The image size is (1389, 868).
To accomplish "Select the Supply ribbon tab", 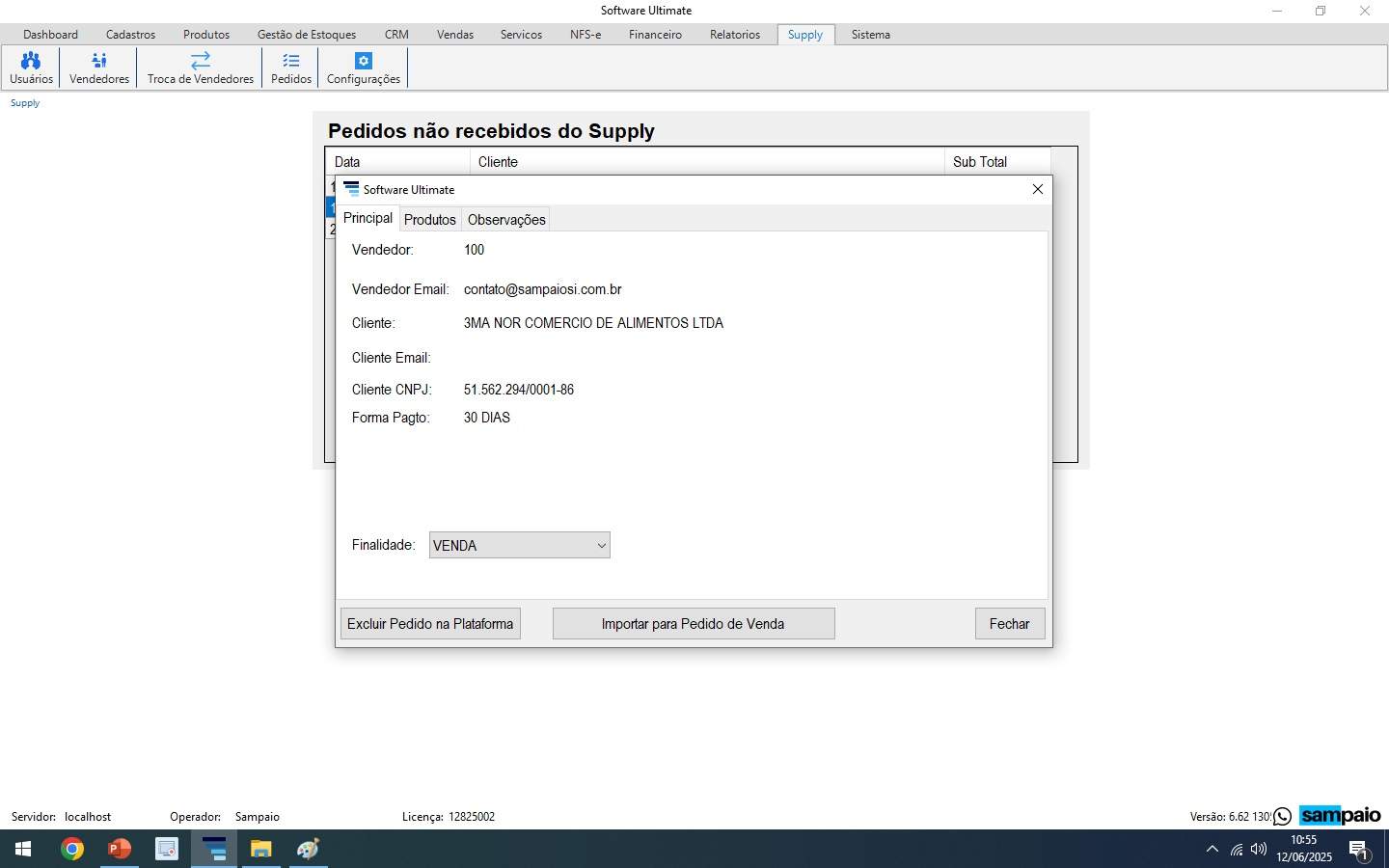I will click(x=805, y=35).
